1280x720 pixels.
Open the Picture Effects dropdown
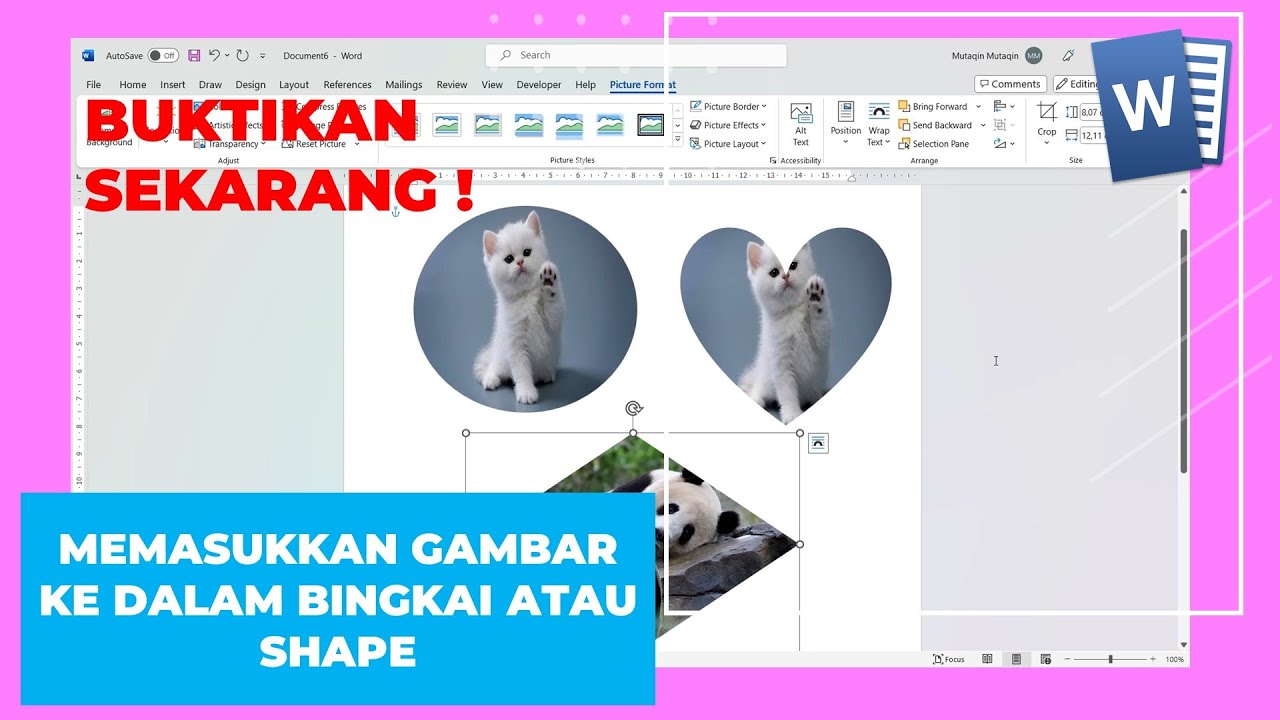728,125
